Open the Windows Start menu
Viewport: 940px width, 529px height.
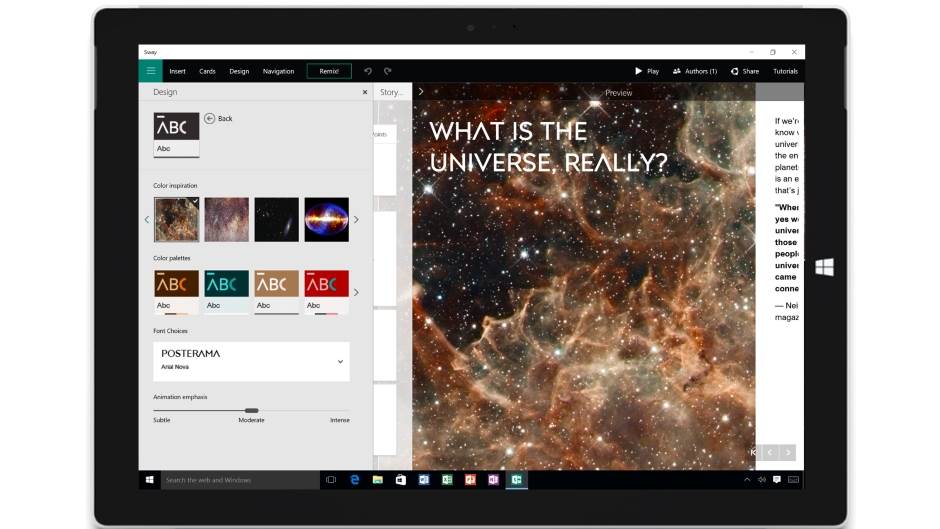(150, 480)
